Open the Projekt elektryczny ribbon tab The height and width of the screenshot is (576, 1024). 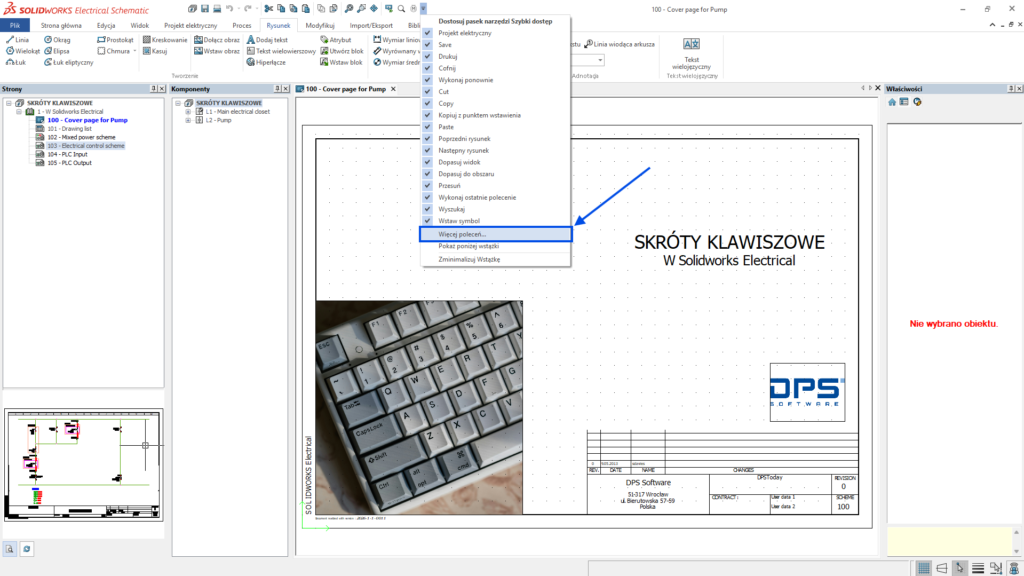(x=188, y=24)
